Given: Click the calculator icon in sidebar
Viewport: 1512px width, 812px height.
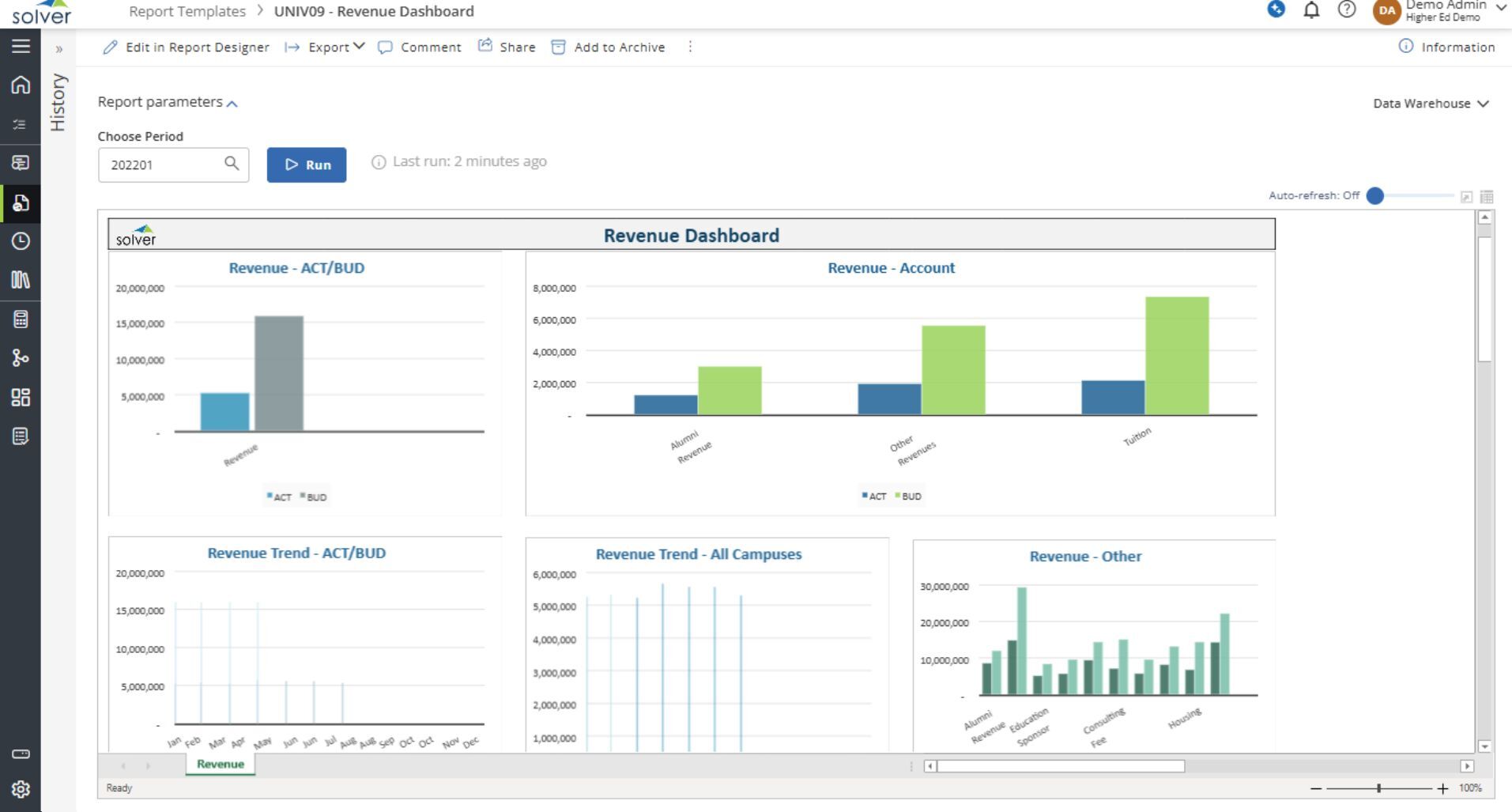Looking at the screenshot, I should (21, 319).
